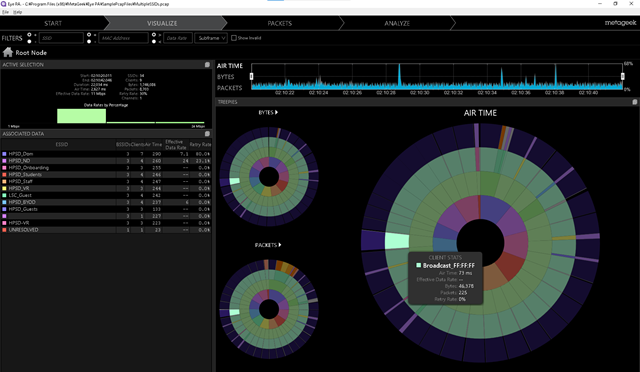Screen dimensions: 640x372
Task: Select the small PACKETS treepie chart
Action: pyautogui.click(x=269, y=309)
